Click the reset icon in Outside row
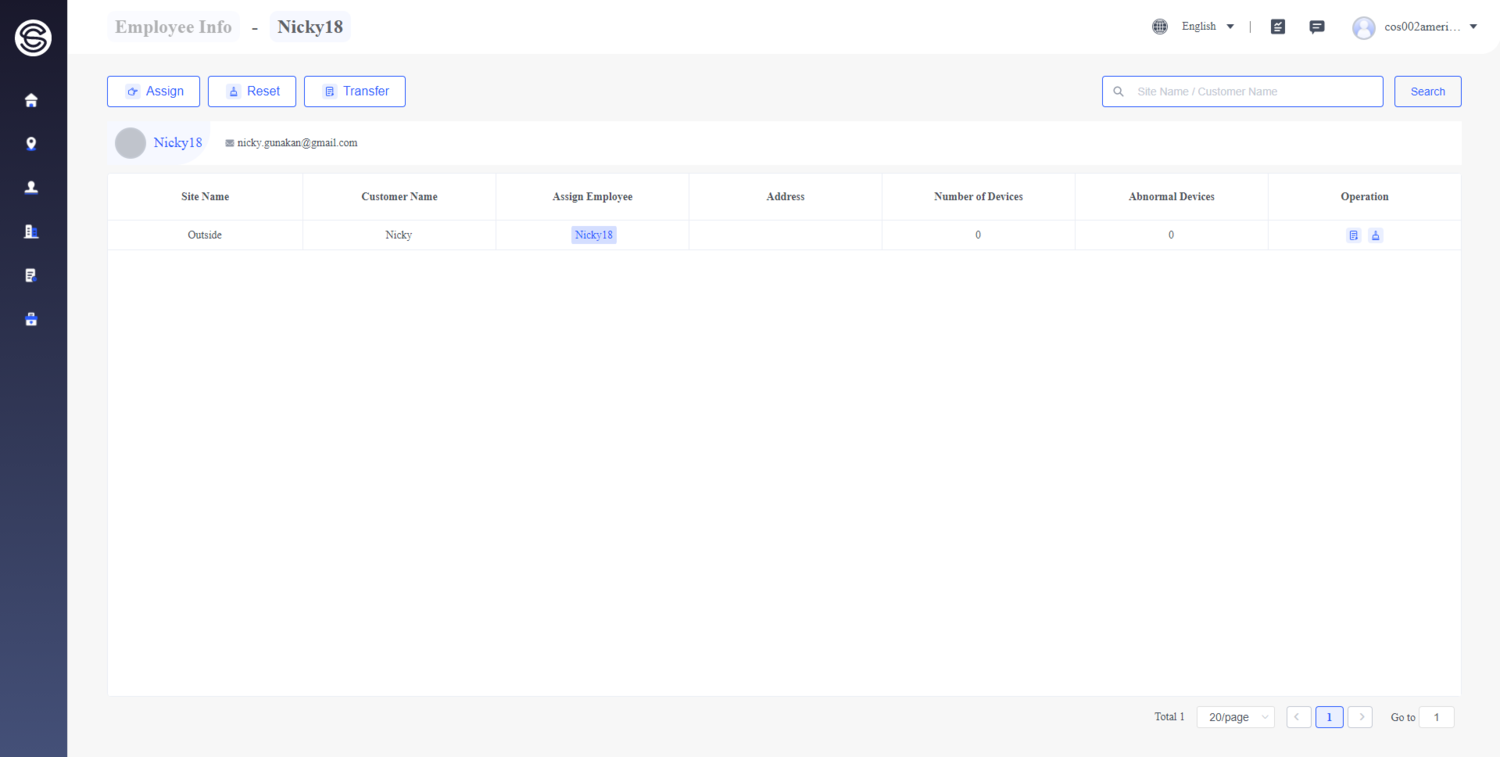 (x=1375, y=235)
